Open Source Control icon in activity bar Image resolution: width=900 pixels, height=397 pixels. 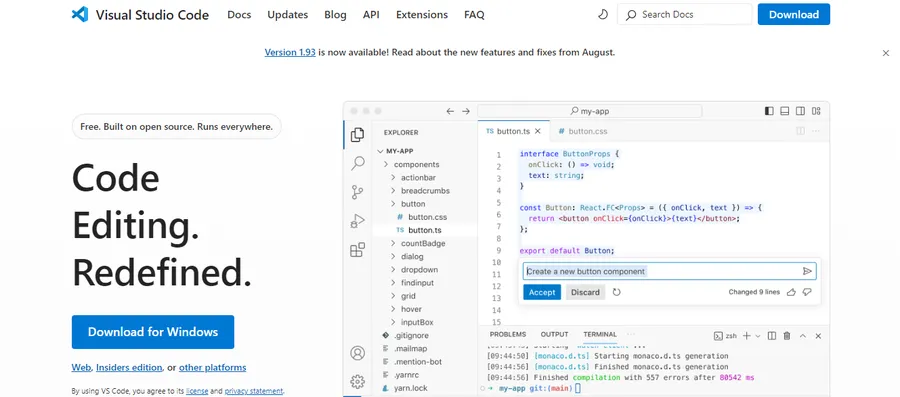(x=357, y=192)
